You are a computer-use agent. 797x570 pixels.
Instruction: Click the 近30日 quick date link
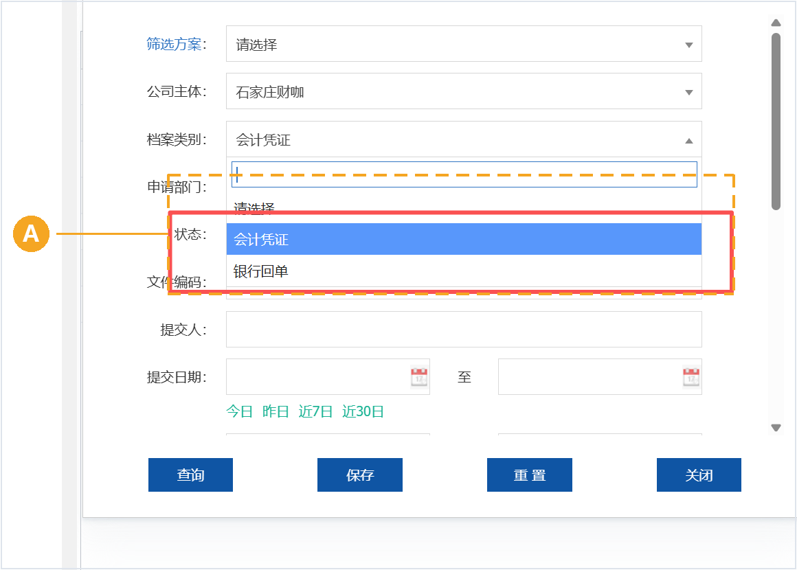363,411
